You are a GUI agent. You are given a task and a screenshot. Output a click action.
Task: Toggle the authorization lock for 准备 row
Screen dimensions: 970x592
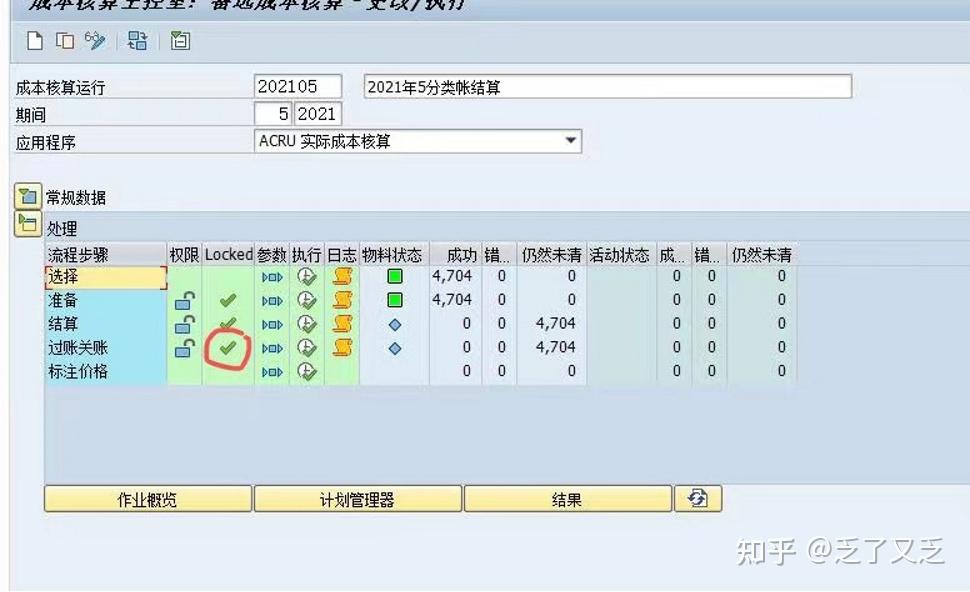pyautogui.click(x=181, y=300)
